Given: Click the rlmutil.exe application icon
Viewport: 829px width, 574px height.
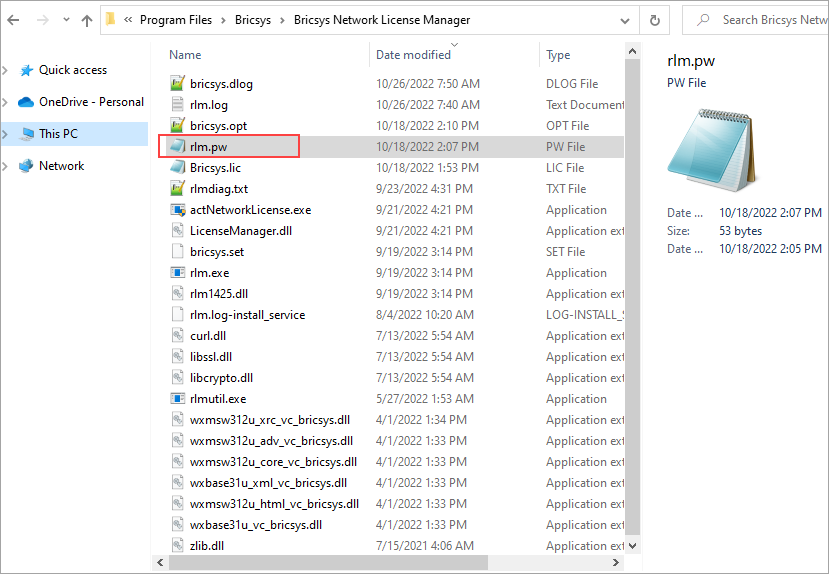Looking at the screenshot, I should click(177, 399).
